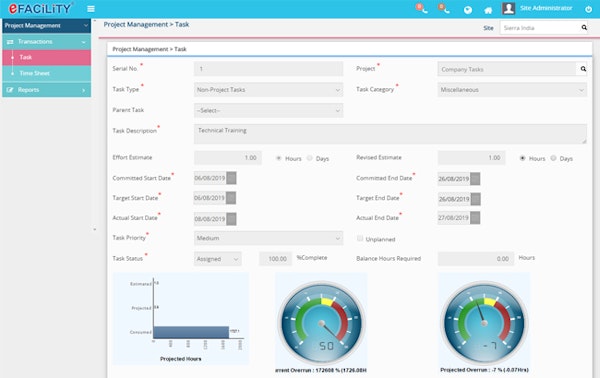Click the globe icon in header
Screen dimensions: 600x378
click(468, 10)
